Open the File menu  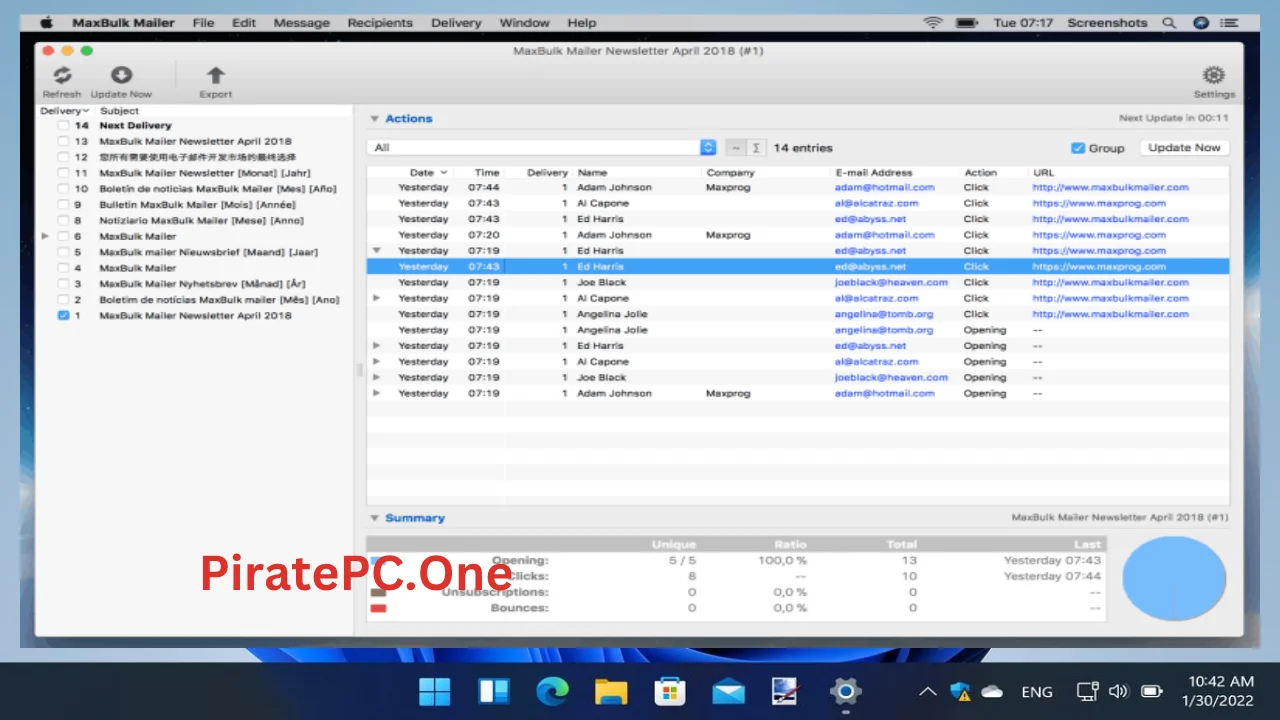203,23
